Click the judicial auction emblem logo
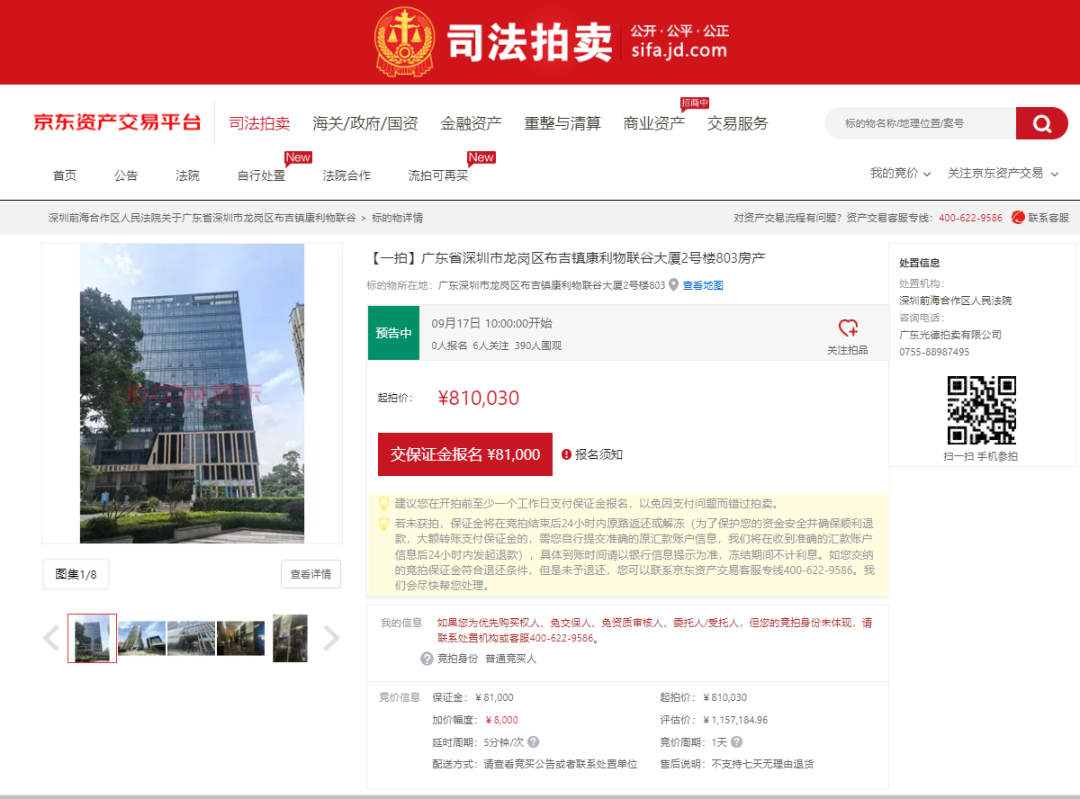 tap(404, 42)
